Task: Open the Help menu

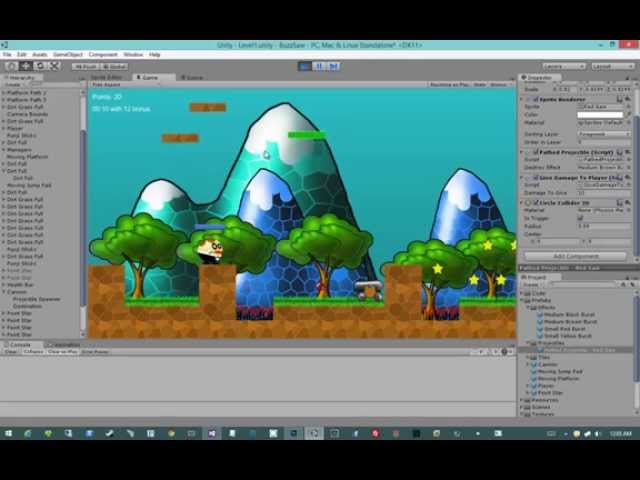Action: click(x=154, y=54)
